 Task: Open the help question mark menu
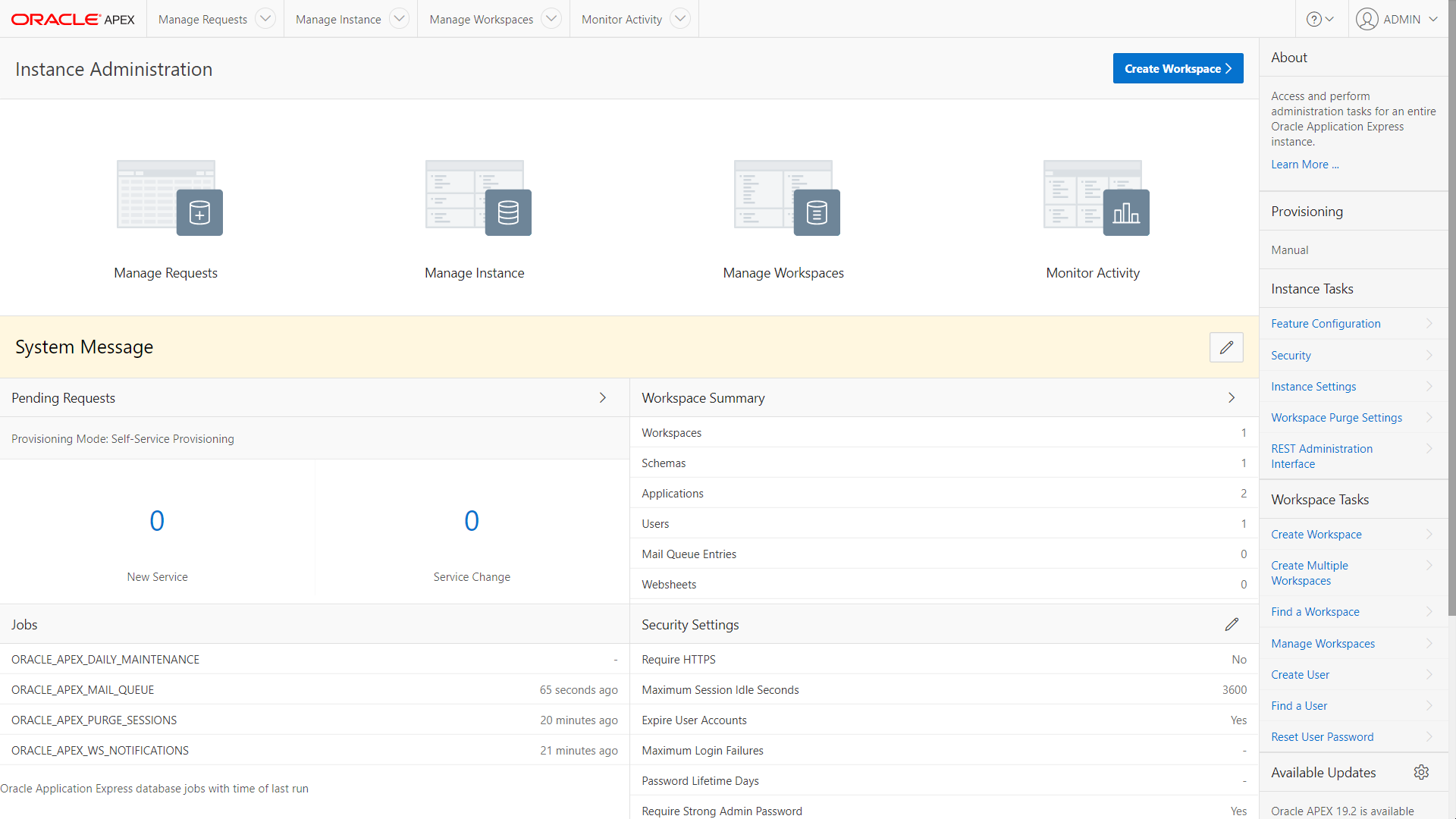[1320, 19]
